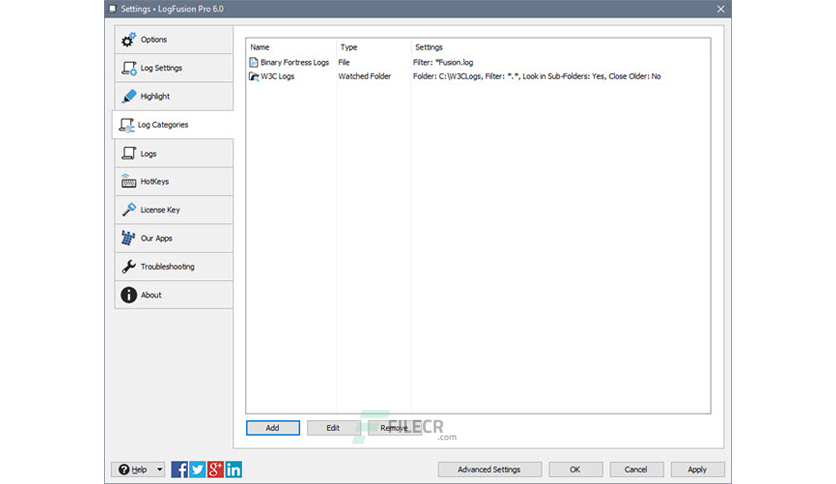Expand the Help dropdown arrow
This screenshot has height=484, width=836.
[159, 470]
